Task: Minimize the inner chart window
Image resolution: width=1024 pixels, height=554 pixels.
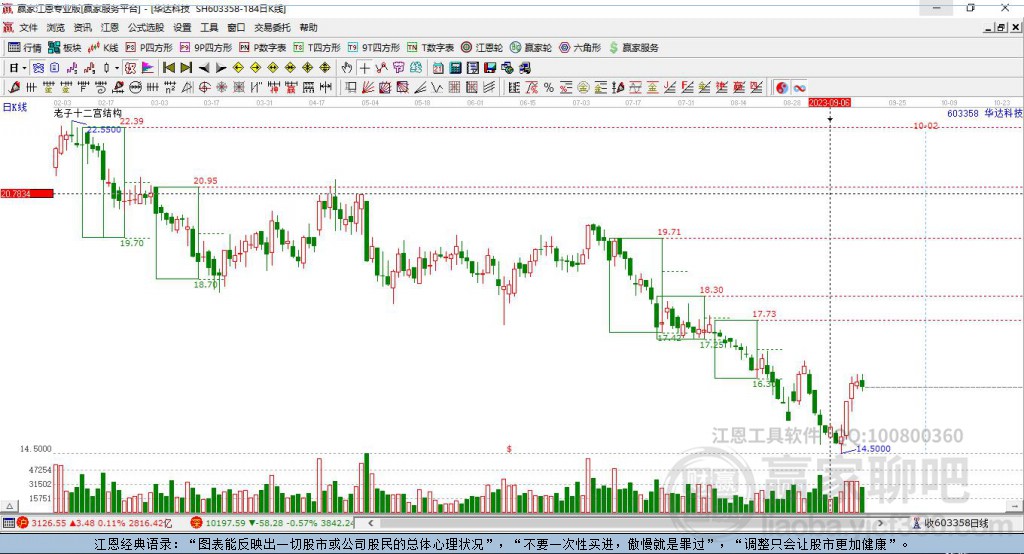Action: pos(989,27)
